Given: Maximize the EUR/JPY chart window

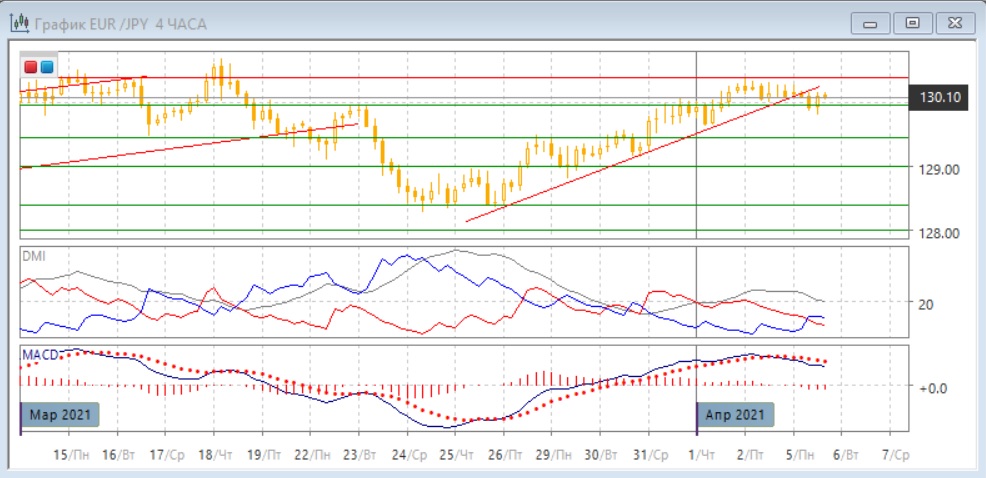Looking at the screenshot, I should 912,24.
